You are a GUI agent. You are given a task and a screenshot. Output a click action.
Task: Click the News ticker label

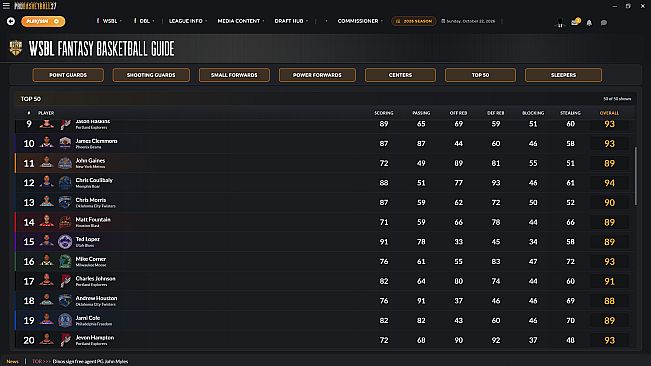[12, 361]
